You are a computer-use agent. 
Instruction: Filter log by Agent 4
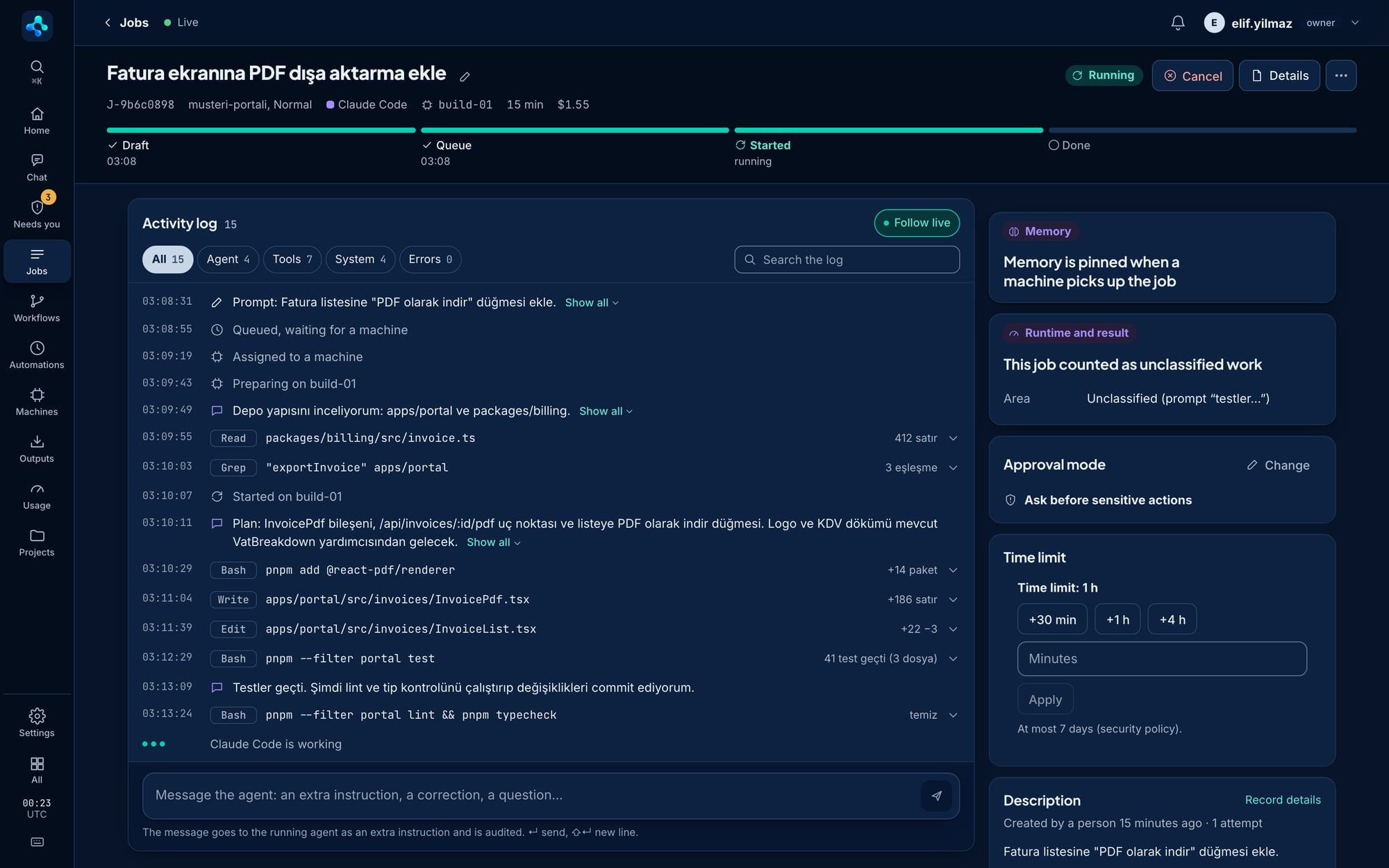(x=228, y=259)
